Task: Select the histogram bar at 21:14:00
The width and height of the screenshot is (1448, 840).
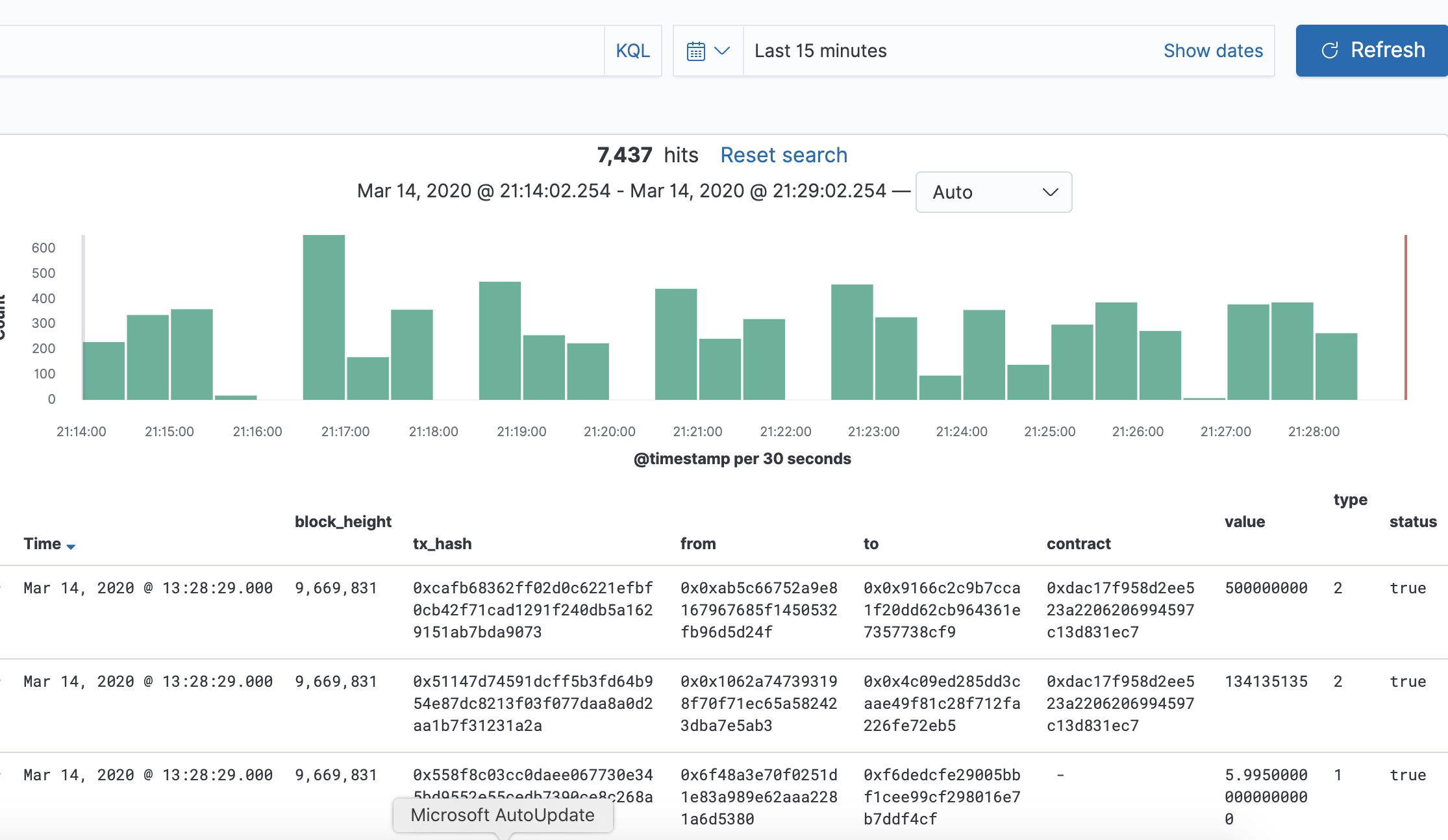Action: click(104, 370)
